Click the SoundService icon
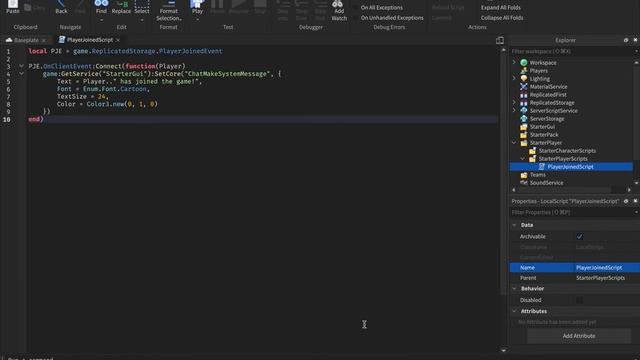This screenshot has width=640, height=360. 524,182
